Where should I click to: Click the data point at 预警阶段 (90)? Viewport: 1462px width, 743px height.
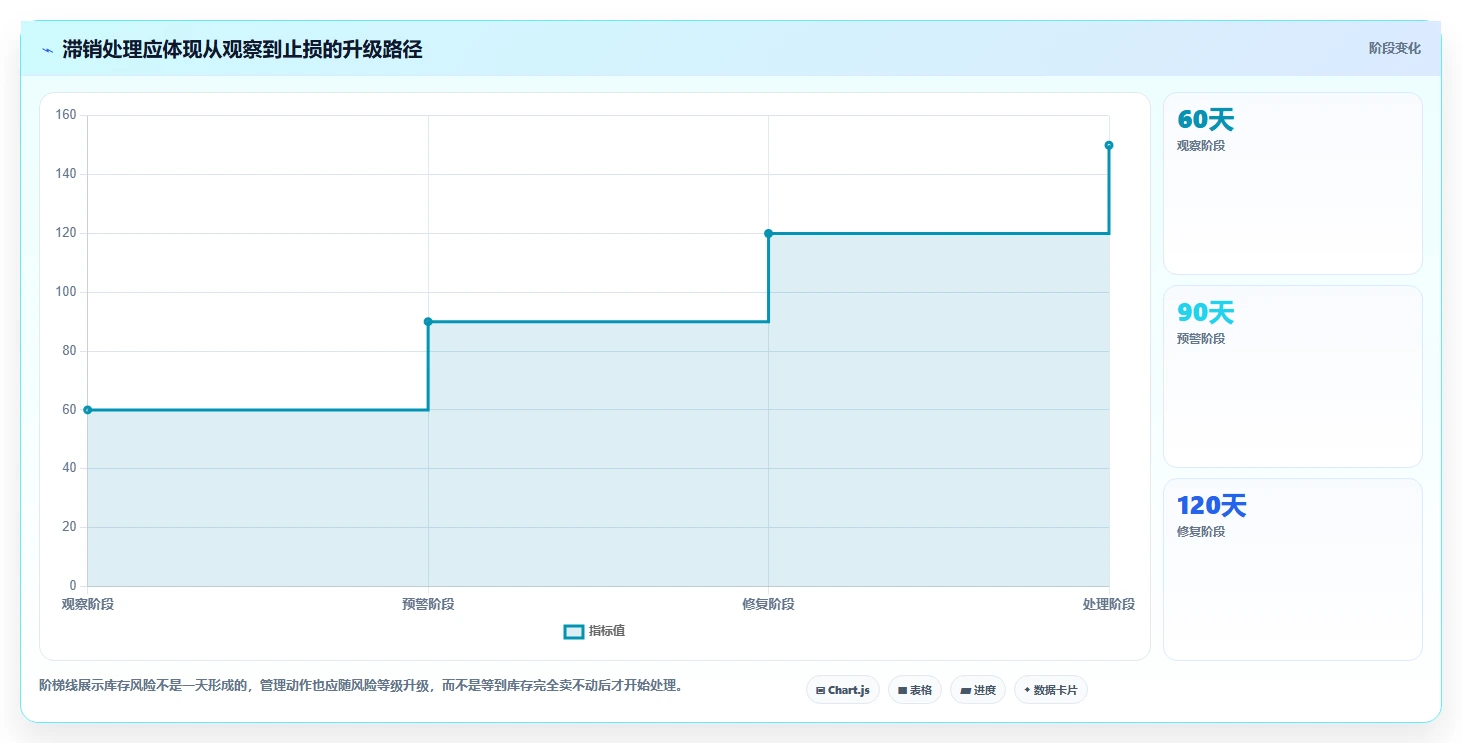click(428, 322)
